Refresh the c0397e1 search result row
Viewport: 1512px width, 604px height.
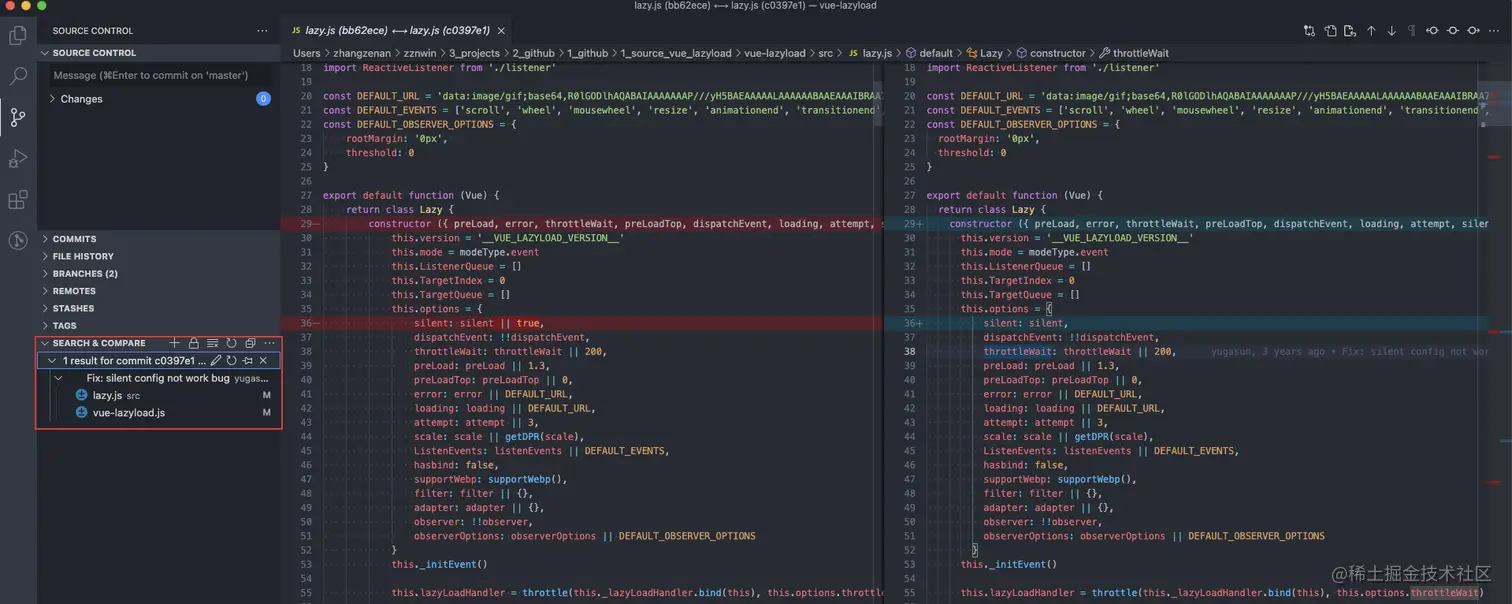pos(231,361)
